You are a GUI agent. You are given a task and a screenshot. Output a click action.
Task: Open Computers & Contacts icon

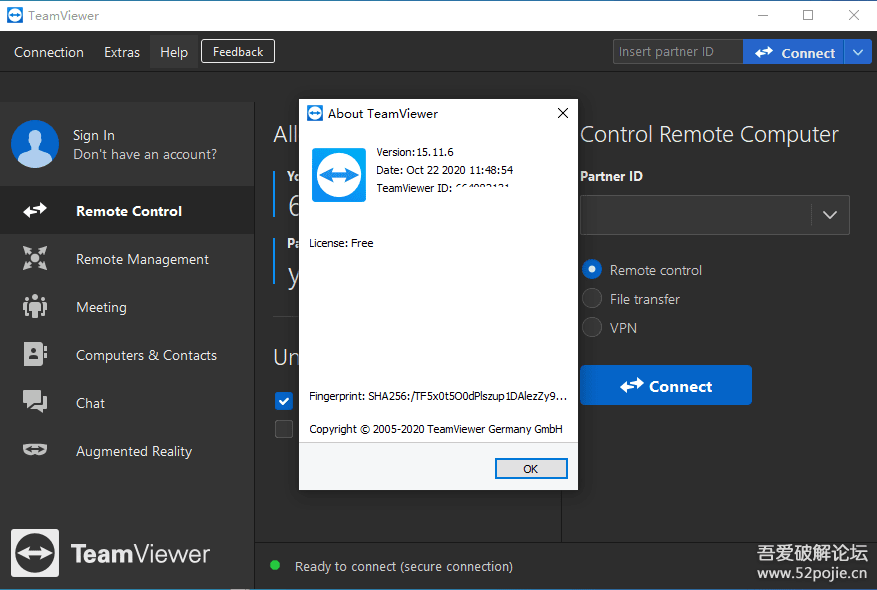(x=35, y=355)
